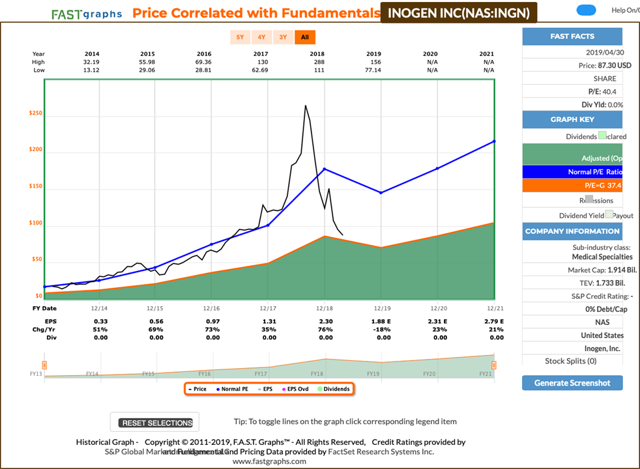Toggle the Dividend Yield Payout checkbox
Screen dimensions: 640x469
(609, 214)
